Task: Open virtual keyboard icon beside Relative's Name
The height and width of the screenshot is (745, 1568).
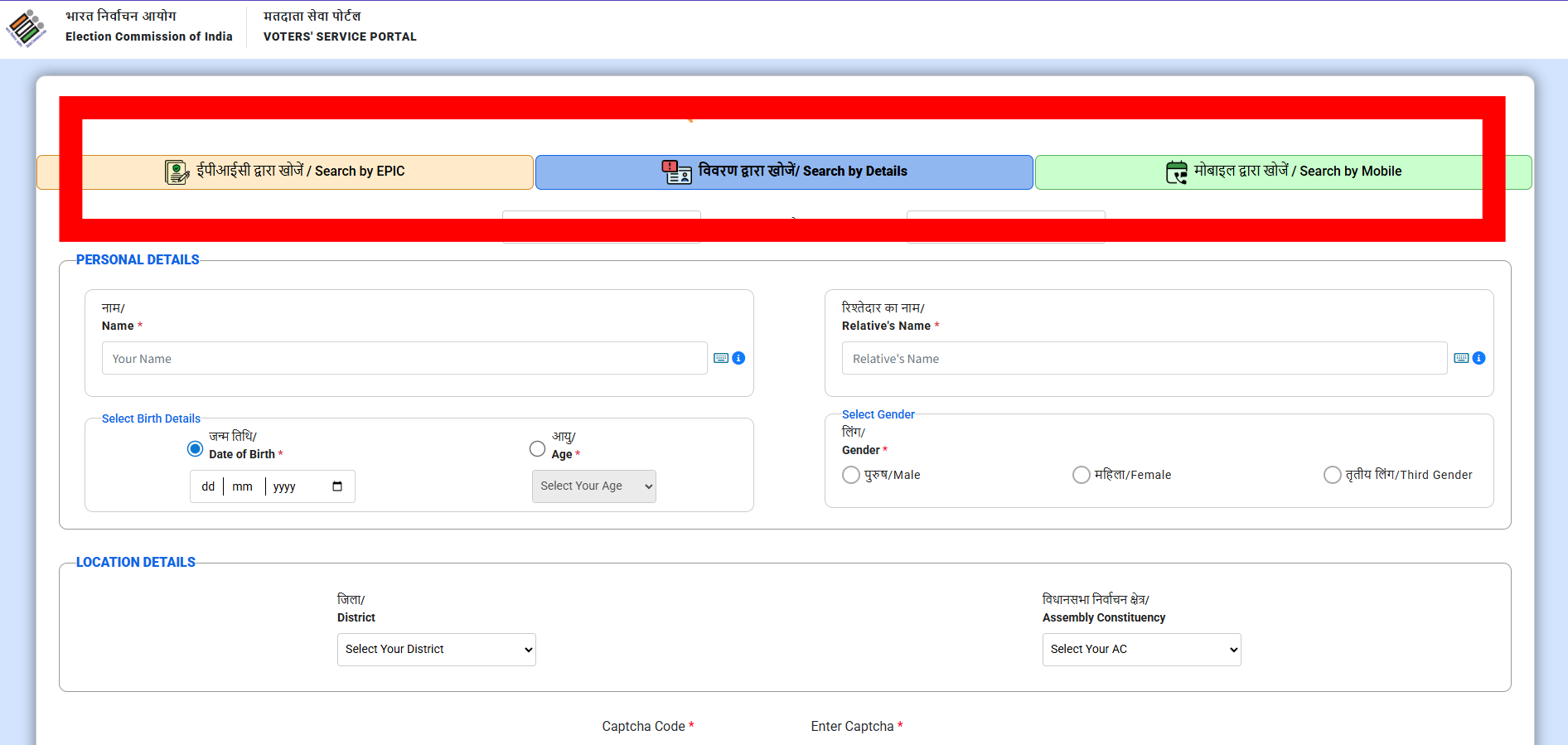Action: tap(1461, 358)
